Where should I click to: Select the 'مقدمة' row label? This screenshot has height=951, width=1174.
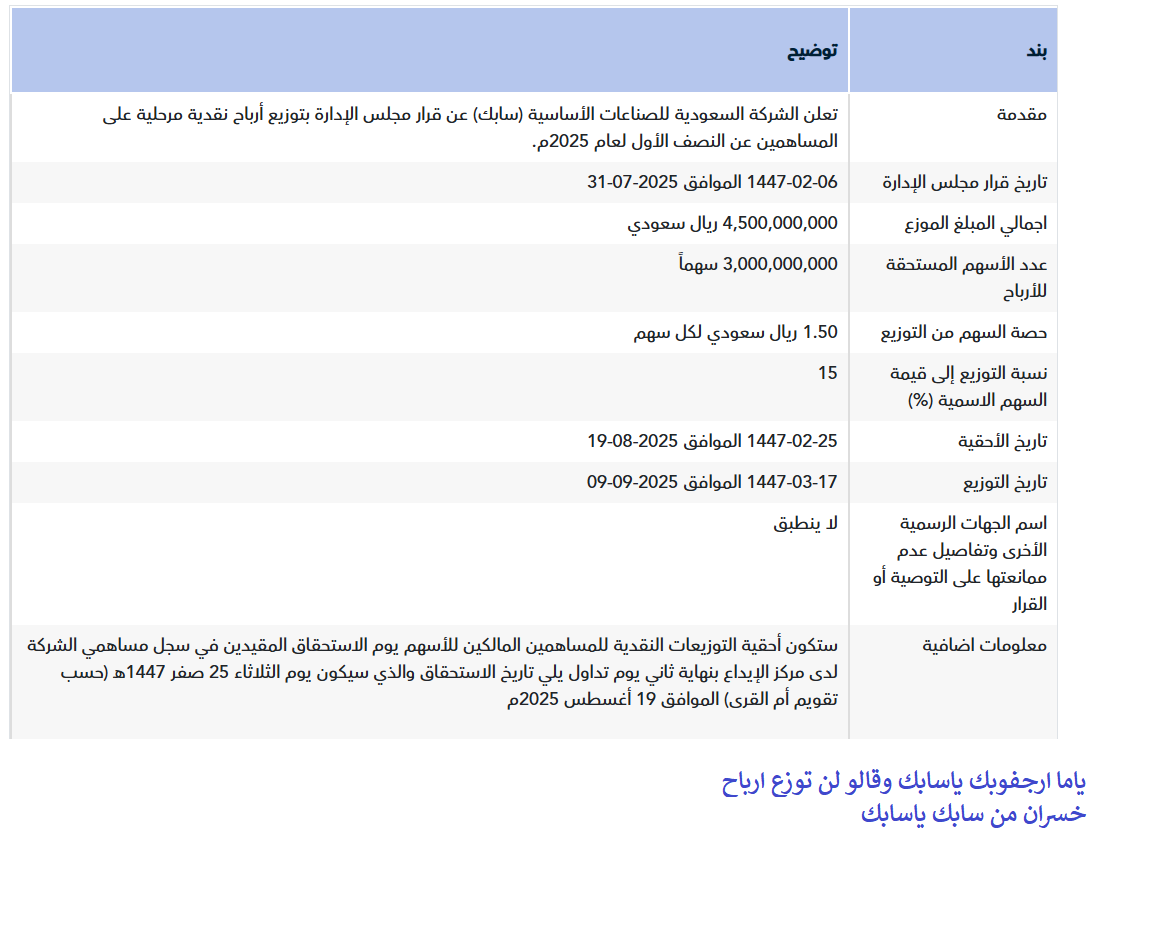(x=1021, y=115)
